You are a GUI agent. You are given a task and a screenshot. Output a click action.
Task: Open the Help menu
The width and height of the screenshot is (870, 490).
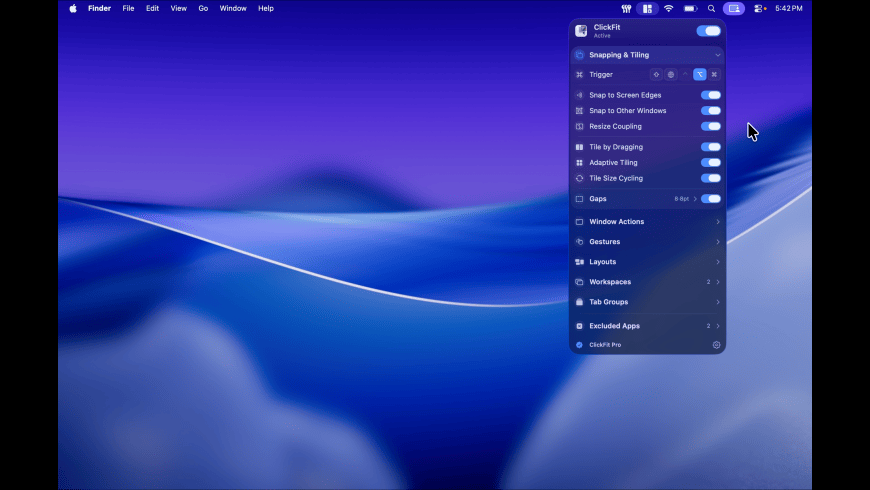266,8
